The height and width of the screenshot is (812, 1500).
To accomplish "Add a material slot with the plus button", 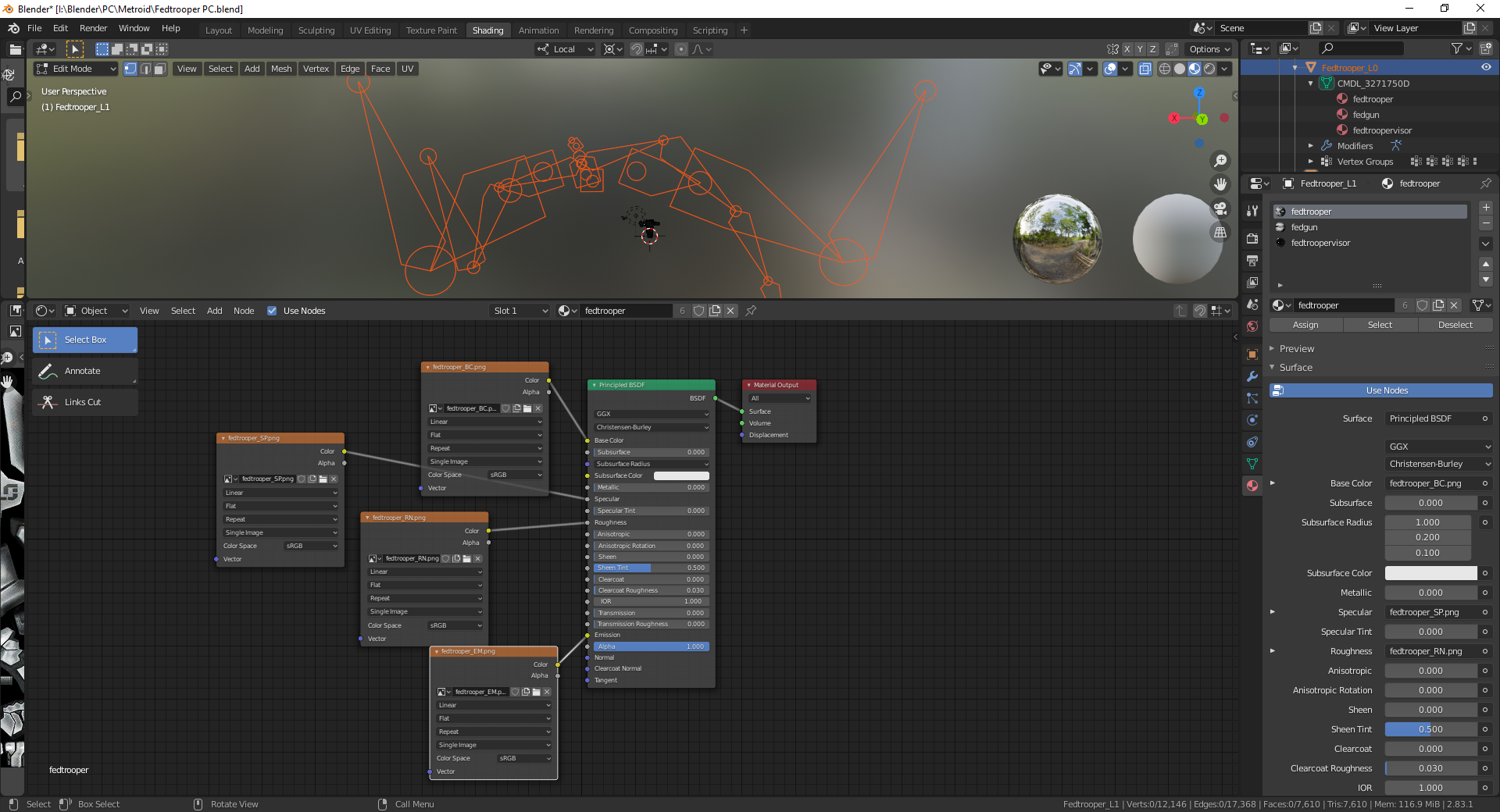I will click(x=1486, y=208).
